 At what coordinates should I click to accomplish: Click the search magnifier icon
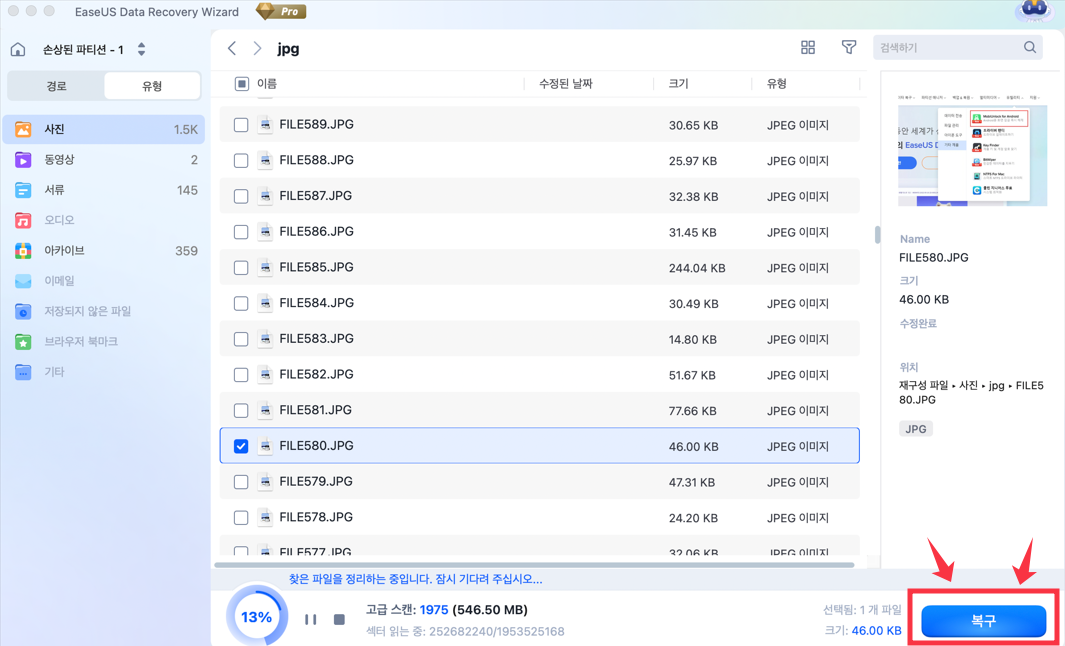(x=1030, y=48)
